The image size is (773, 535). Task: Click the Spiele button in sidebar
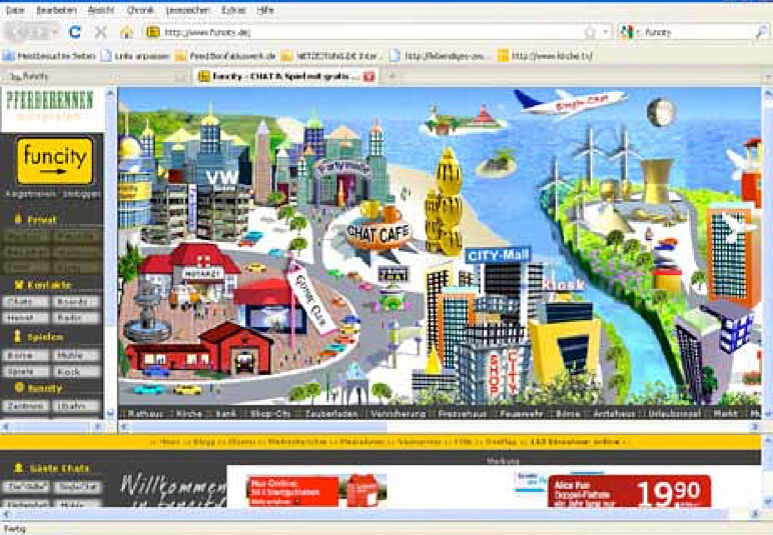point(25,372)
